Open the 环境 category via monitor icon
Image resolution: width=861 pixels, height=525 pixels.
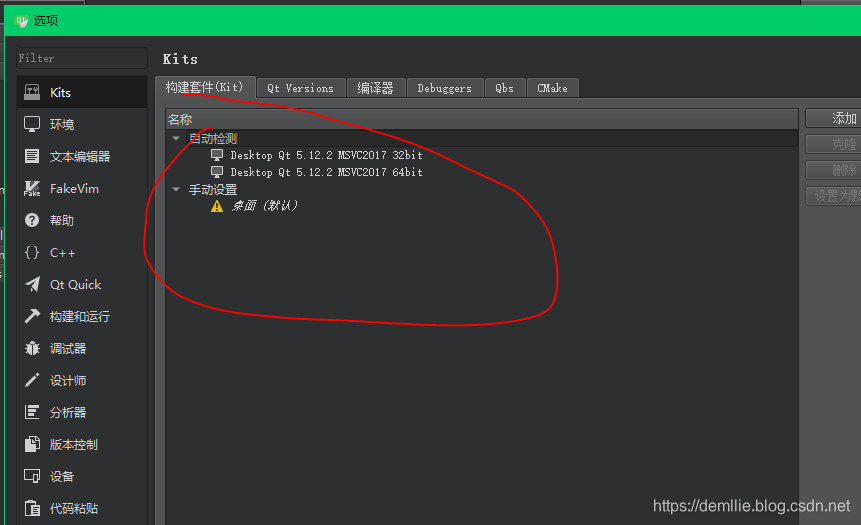tap(32, 124)
